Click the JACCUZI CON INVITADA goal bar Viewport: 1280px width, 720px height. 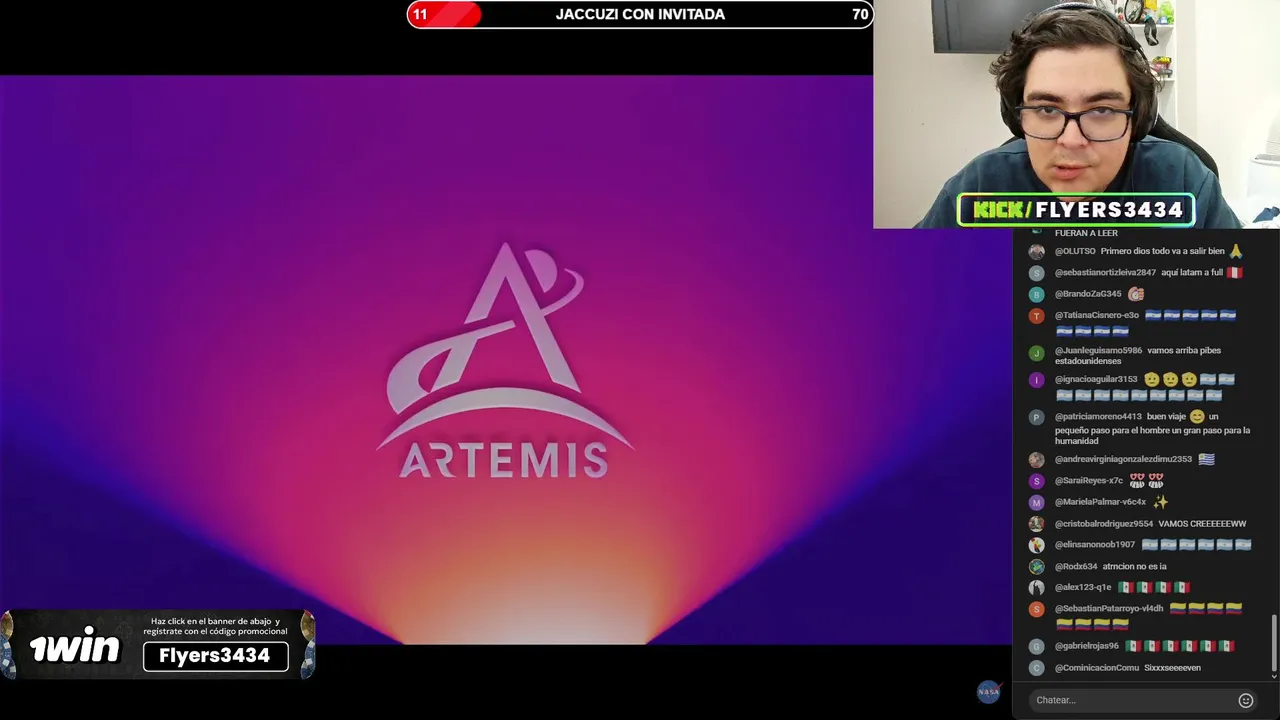[640, 14]
